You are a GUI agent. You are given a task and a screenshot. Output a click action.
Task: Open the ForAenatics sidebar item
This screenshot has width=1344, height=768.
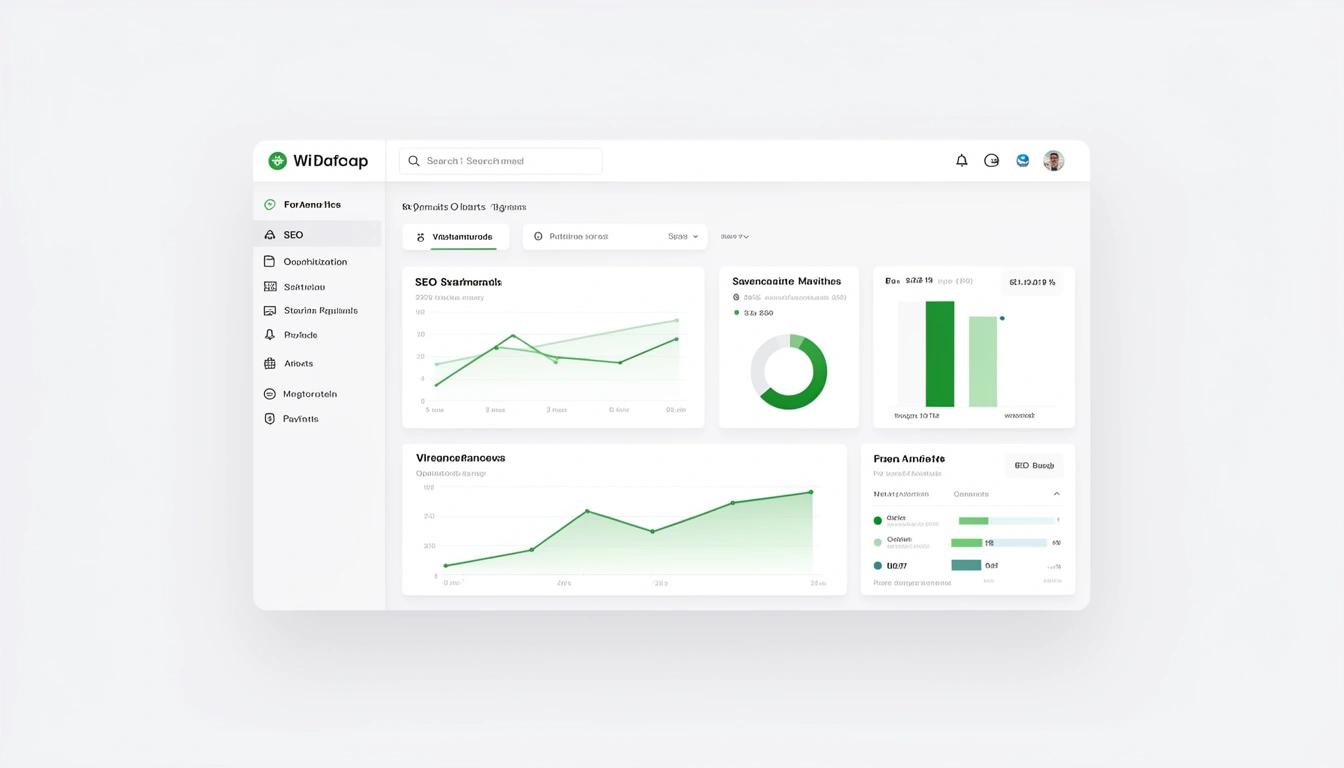pyautogui.click(x=317, y=204)
